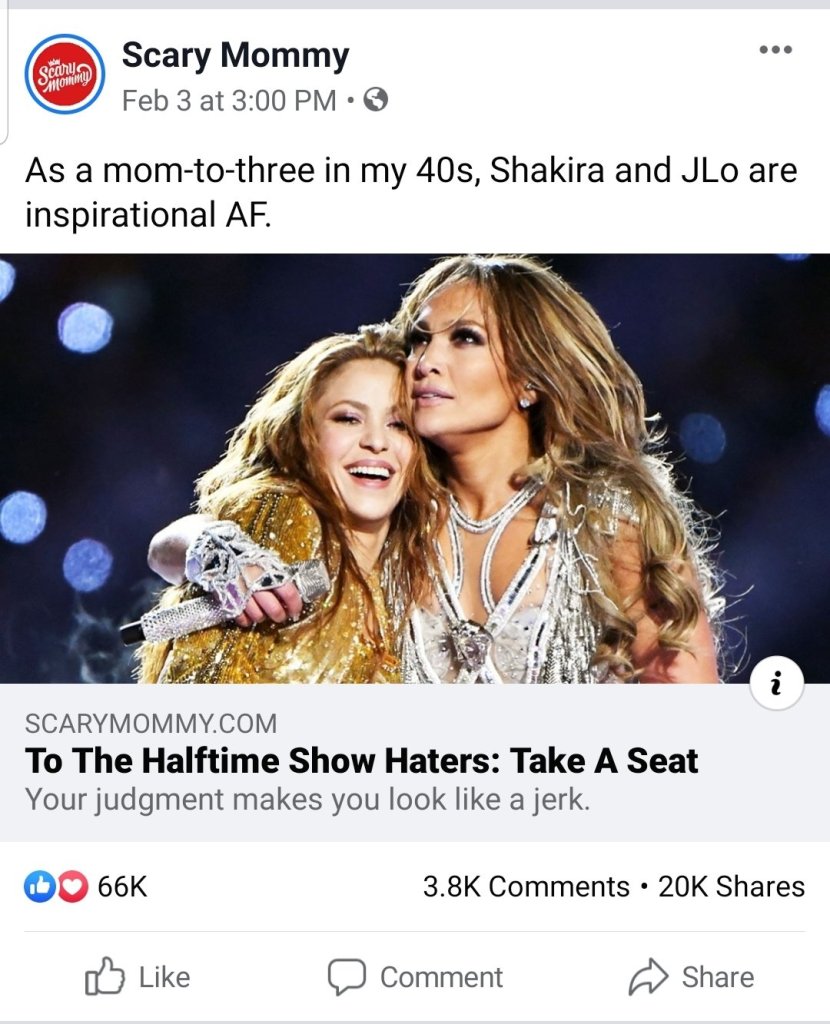The image size is (830, 1024).
Task: Open the Scary Mommy profile logo
Action: pyautogui.click(x=65, y=73)
